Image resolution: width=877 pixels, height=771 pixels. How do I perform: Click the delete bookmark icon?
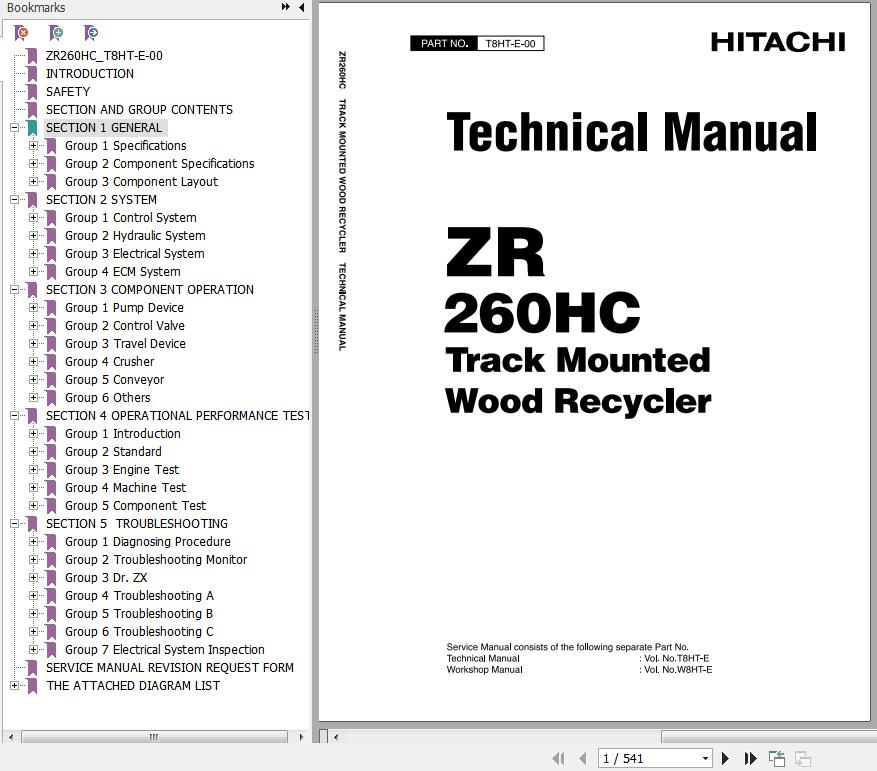pyautogui.click(x=21, y=33)
